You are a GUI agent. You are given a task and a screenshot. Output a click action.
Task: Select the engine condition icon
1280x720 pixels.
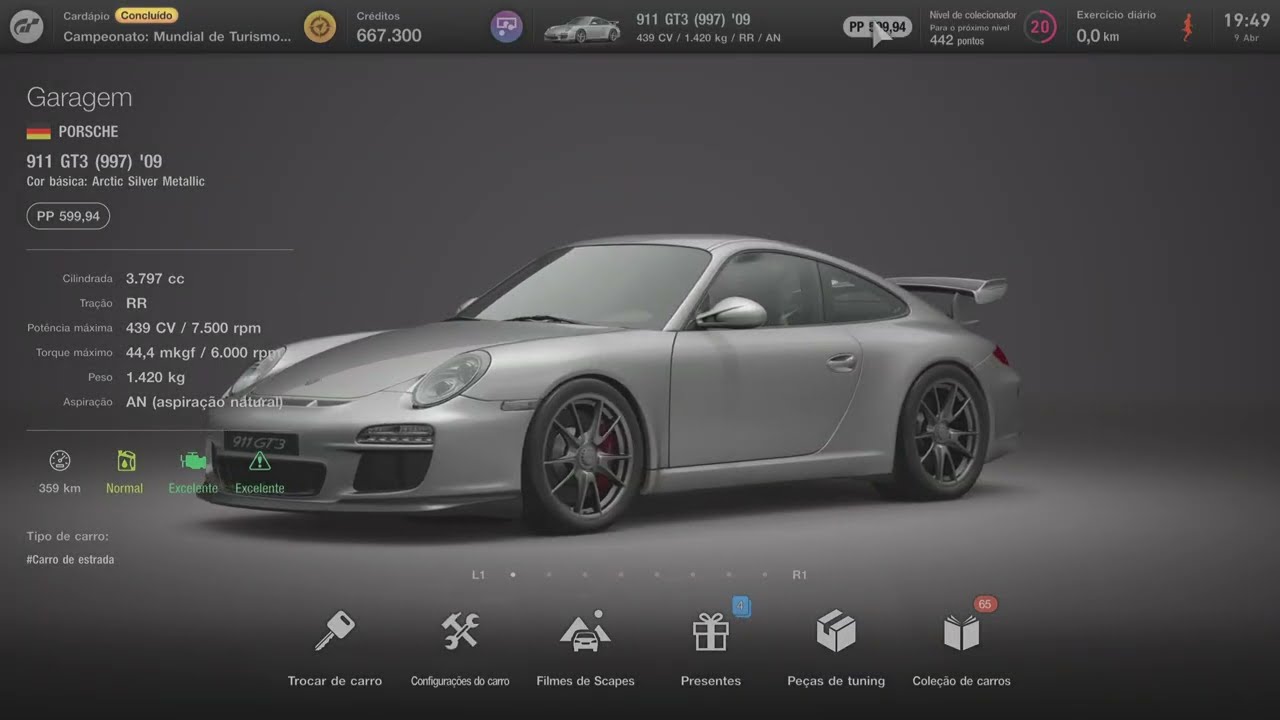193,461
